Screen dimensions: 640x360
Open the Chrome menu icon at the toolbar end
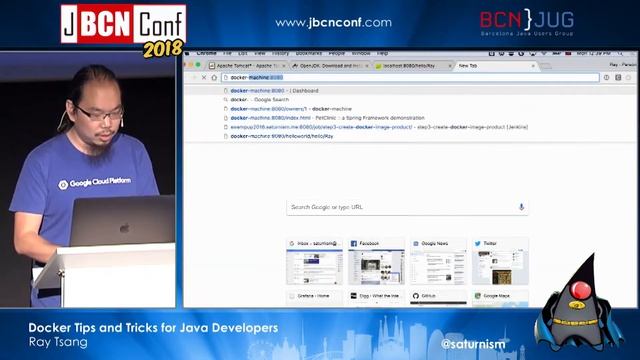pyautogui.click(x=629, y=78)
